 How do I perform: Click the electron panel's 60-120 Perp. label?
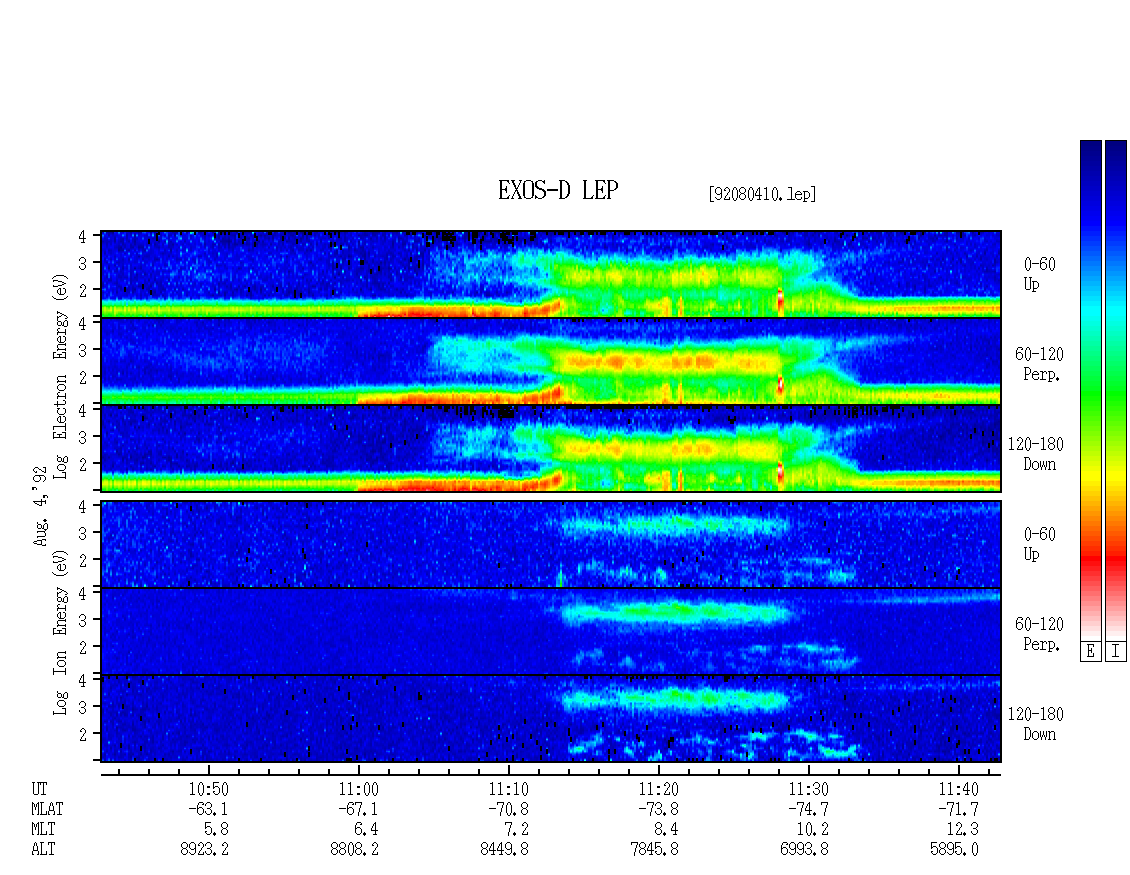1039,364
